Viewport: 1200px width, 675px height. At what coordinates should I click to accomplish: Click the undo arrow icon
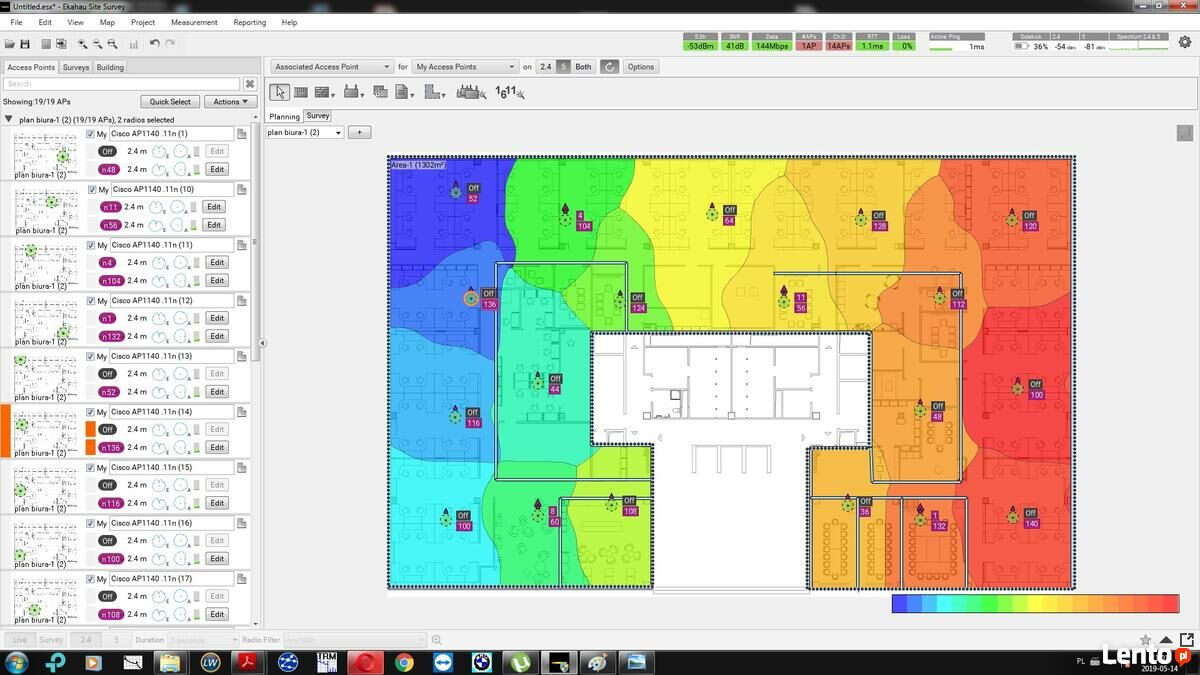154,44
